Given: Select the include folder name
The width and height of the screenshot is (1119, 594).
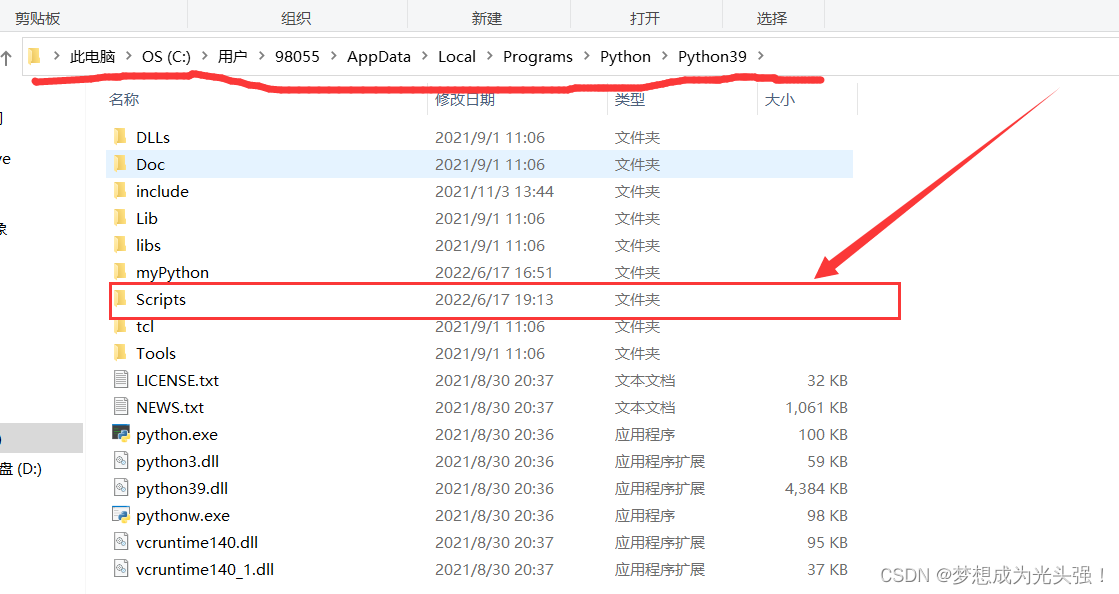Looking at the screenshot, I should click(162, 191).
